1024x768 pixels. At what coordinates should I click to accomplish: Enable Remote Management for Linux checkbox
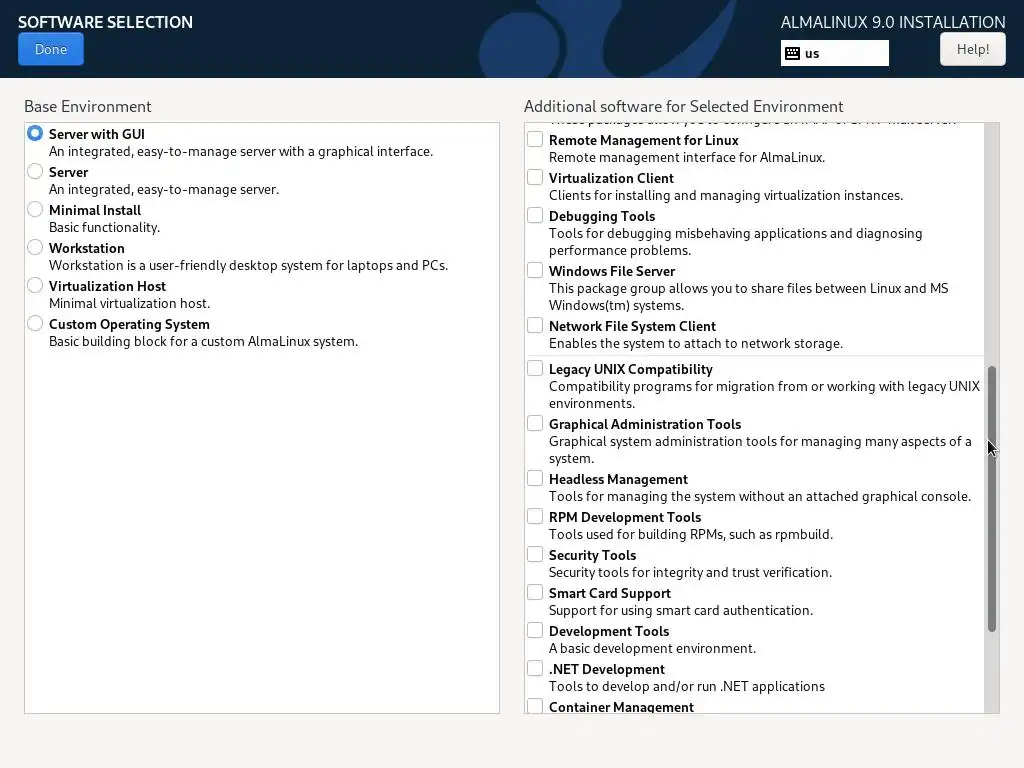pyautogui.click(x=535, y=139)
